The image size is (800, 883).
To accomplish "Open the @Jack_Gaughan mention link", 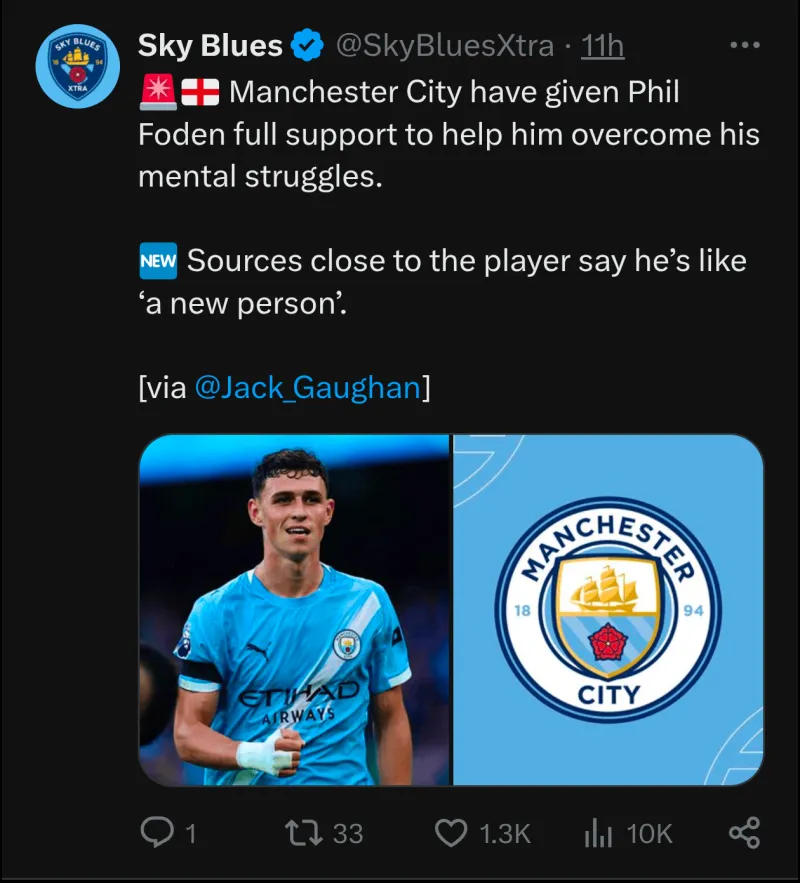I will 306,387.
